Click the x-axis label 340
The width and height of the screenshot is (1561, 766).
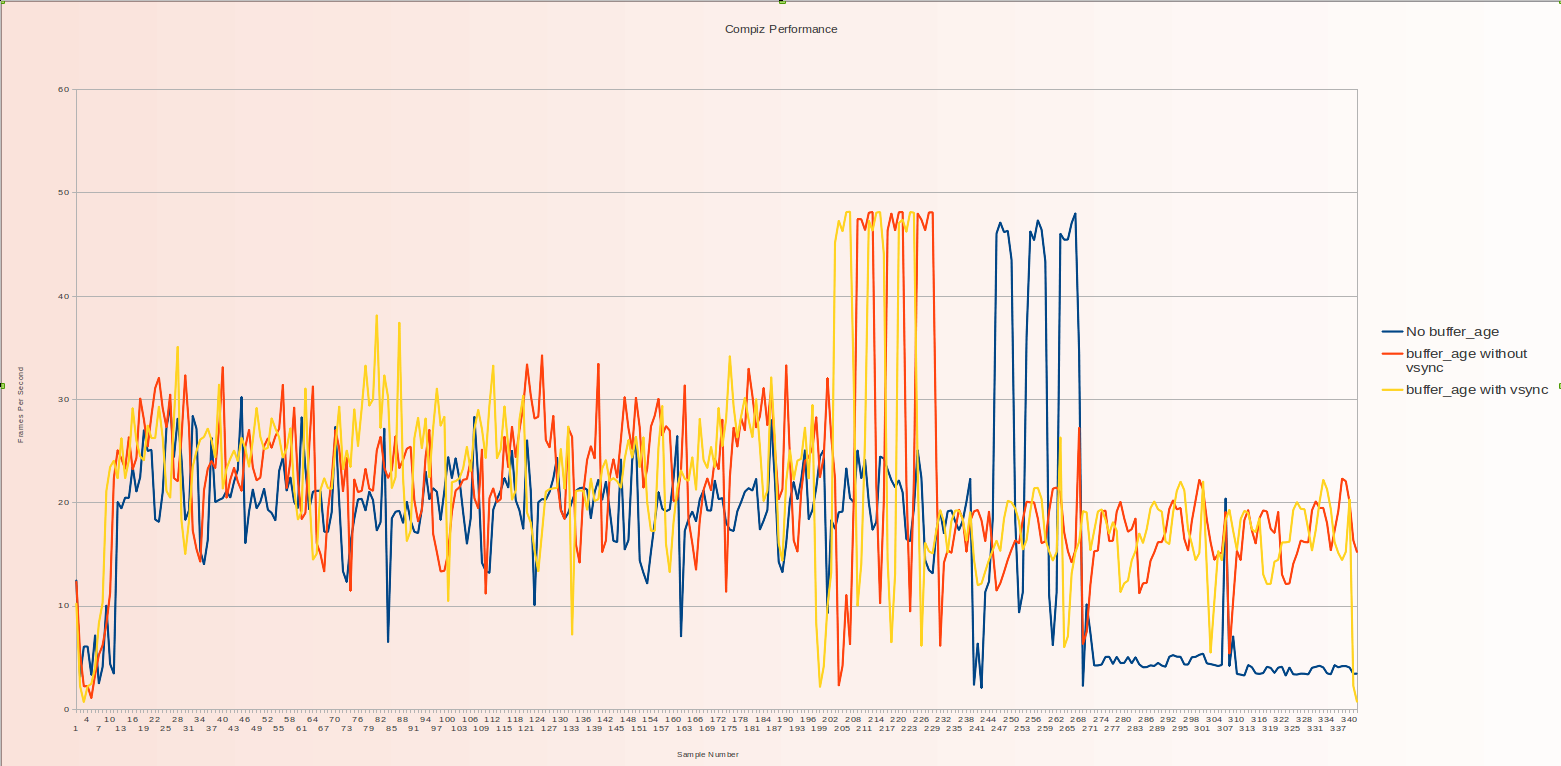pyautogui.click(x=1348, y=719)
